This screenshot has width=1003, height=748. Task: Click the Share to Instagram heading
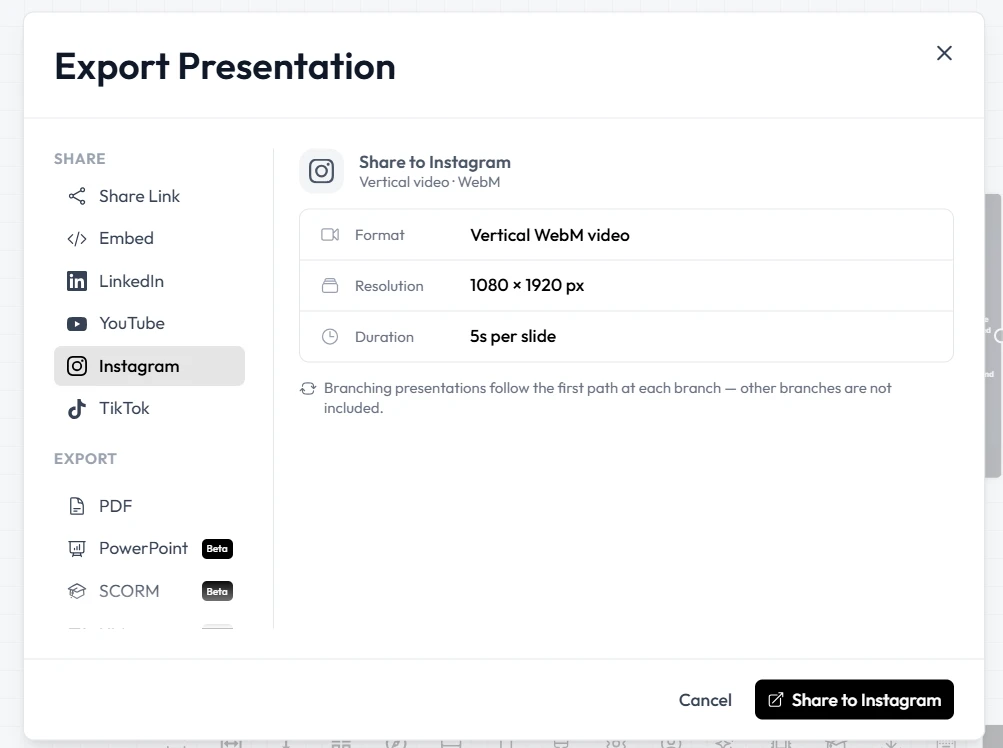(x=435, y=163)
